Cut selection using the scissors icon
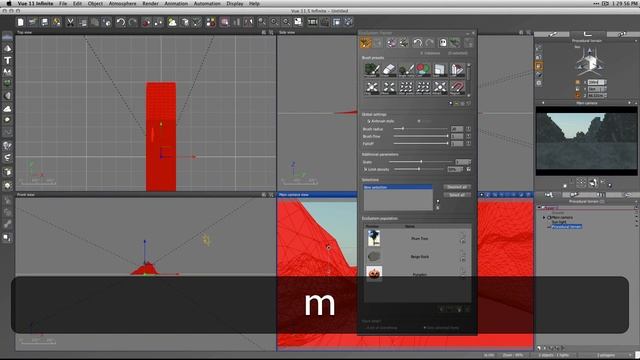 pos(70,22)
